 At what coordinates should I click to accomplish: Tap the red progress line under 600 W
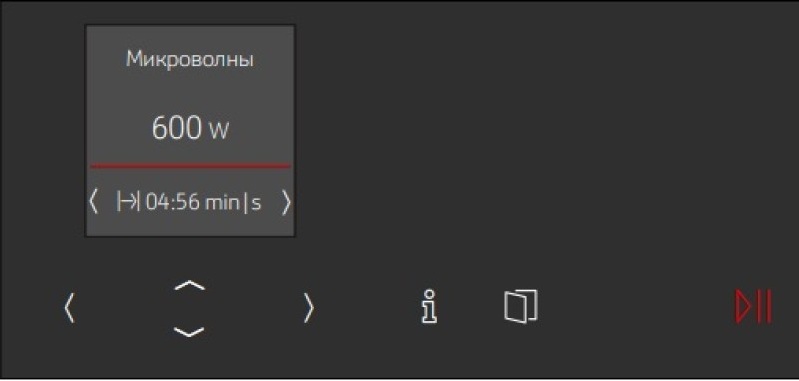click(190, 166)
